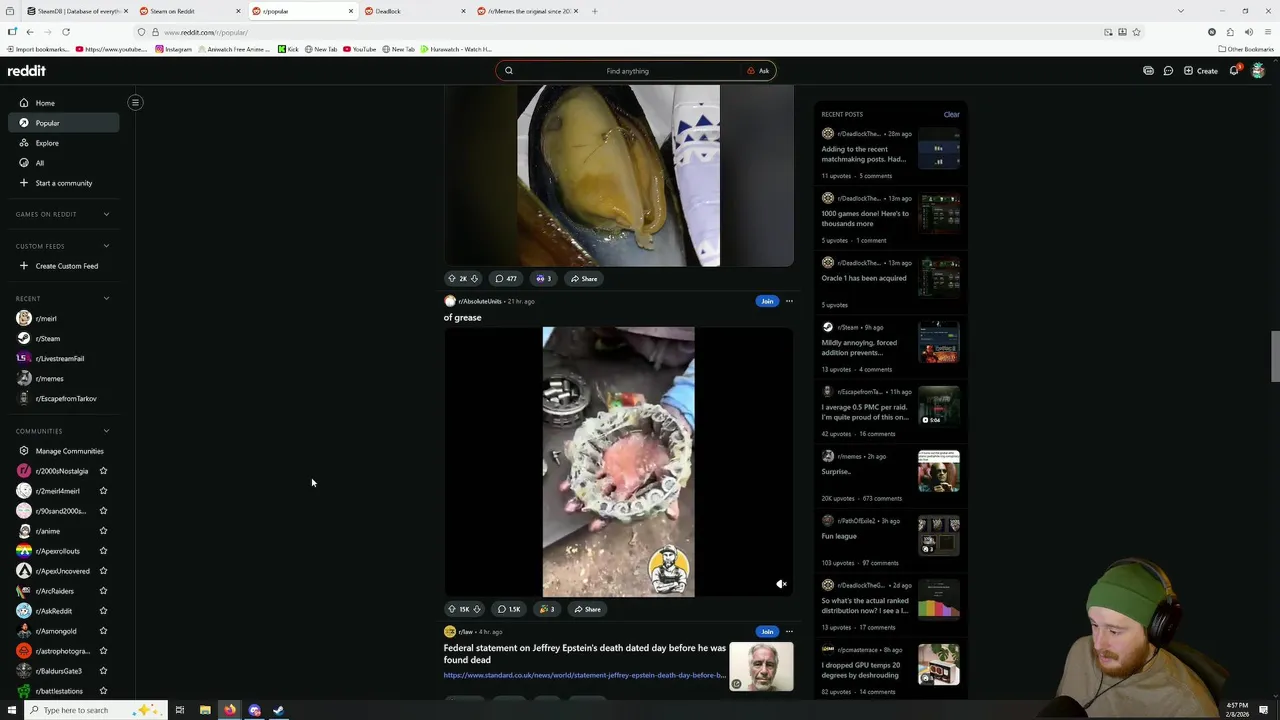Click Create post button
Viewport: 1280px width, 720px height.
point(1200,71)
